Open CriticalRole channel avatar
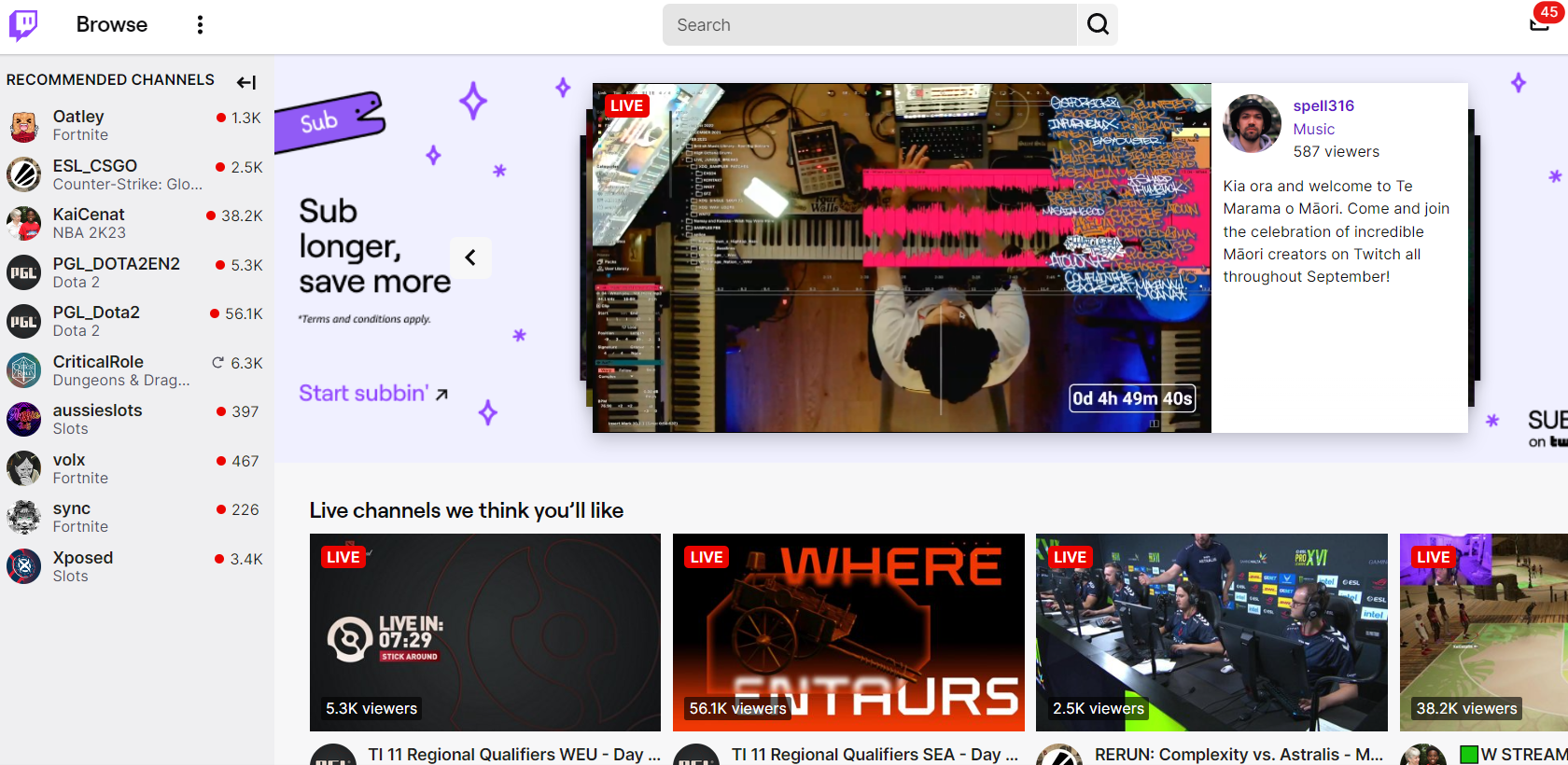1568x765 pixels. pos(24,370)
